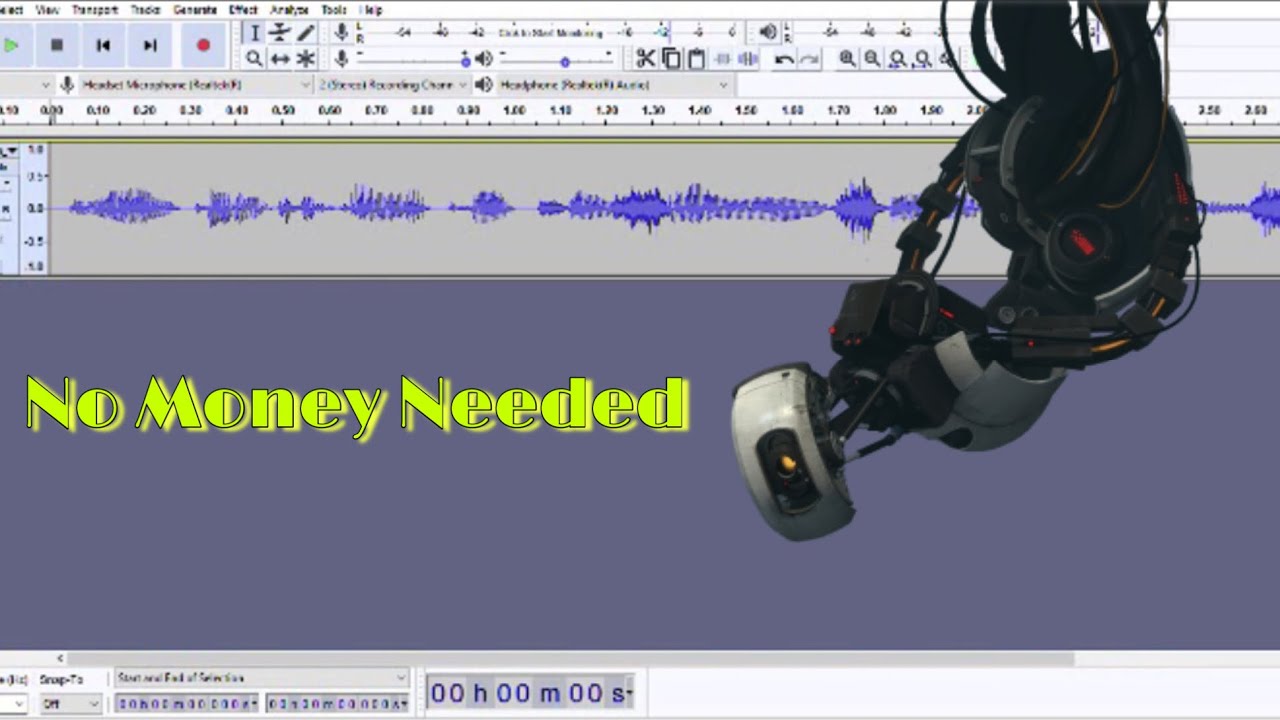The image size is (1280, 720).
Task: Open the Help menu
Action: click(370, 9)
